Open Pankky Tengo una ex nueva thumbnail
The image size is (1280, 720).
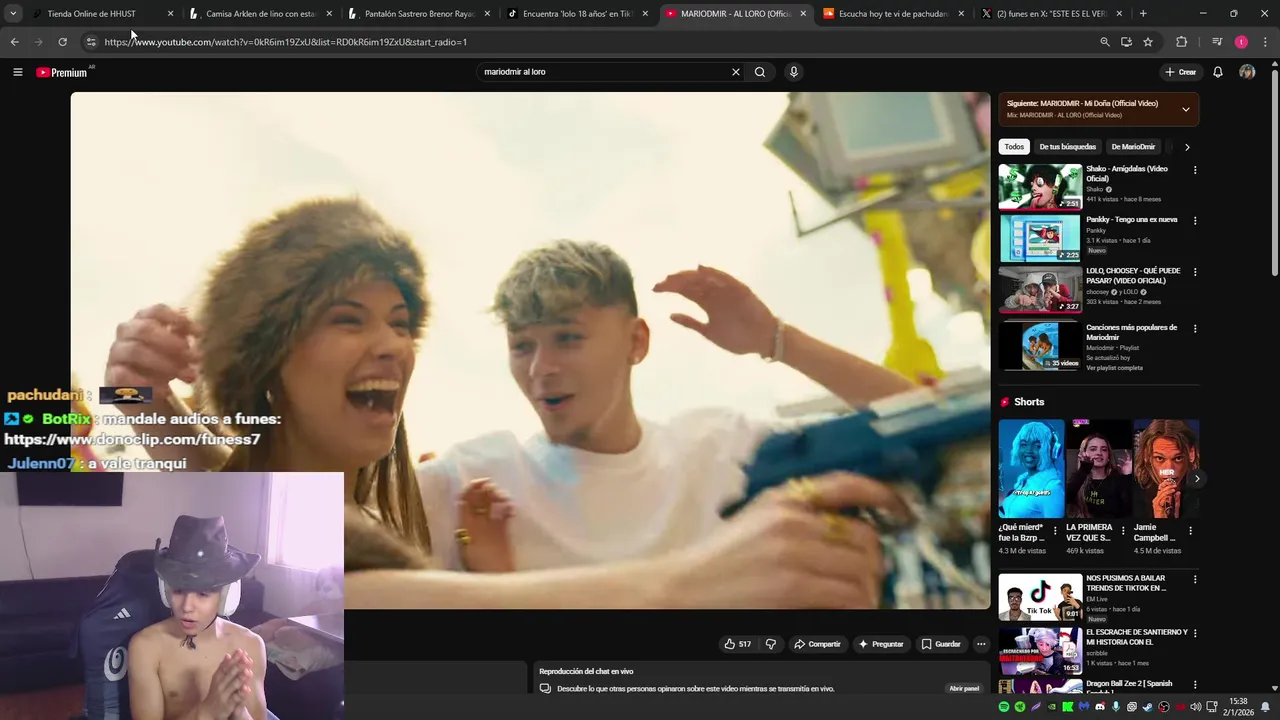coord(1040,238)
